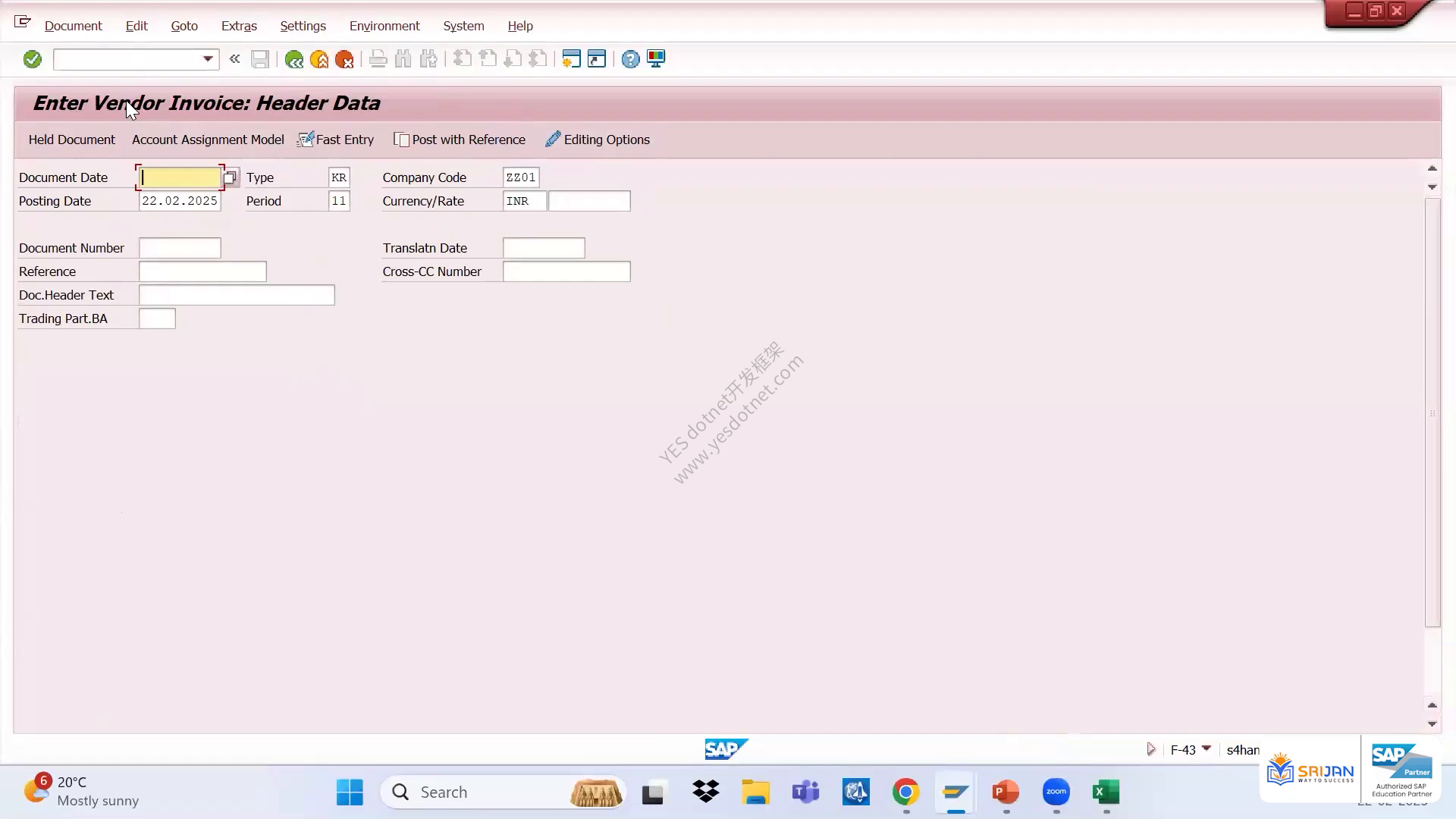1456x819 pixels.
Task: Click the orange Exit icon
Action: pos(319,59)
